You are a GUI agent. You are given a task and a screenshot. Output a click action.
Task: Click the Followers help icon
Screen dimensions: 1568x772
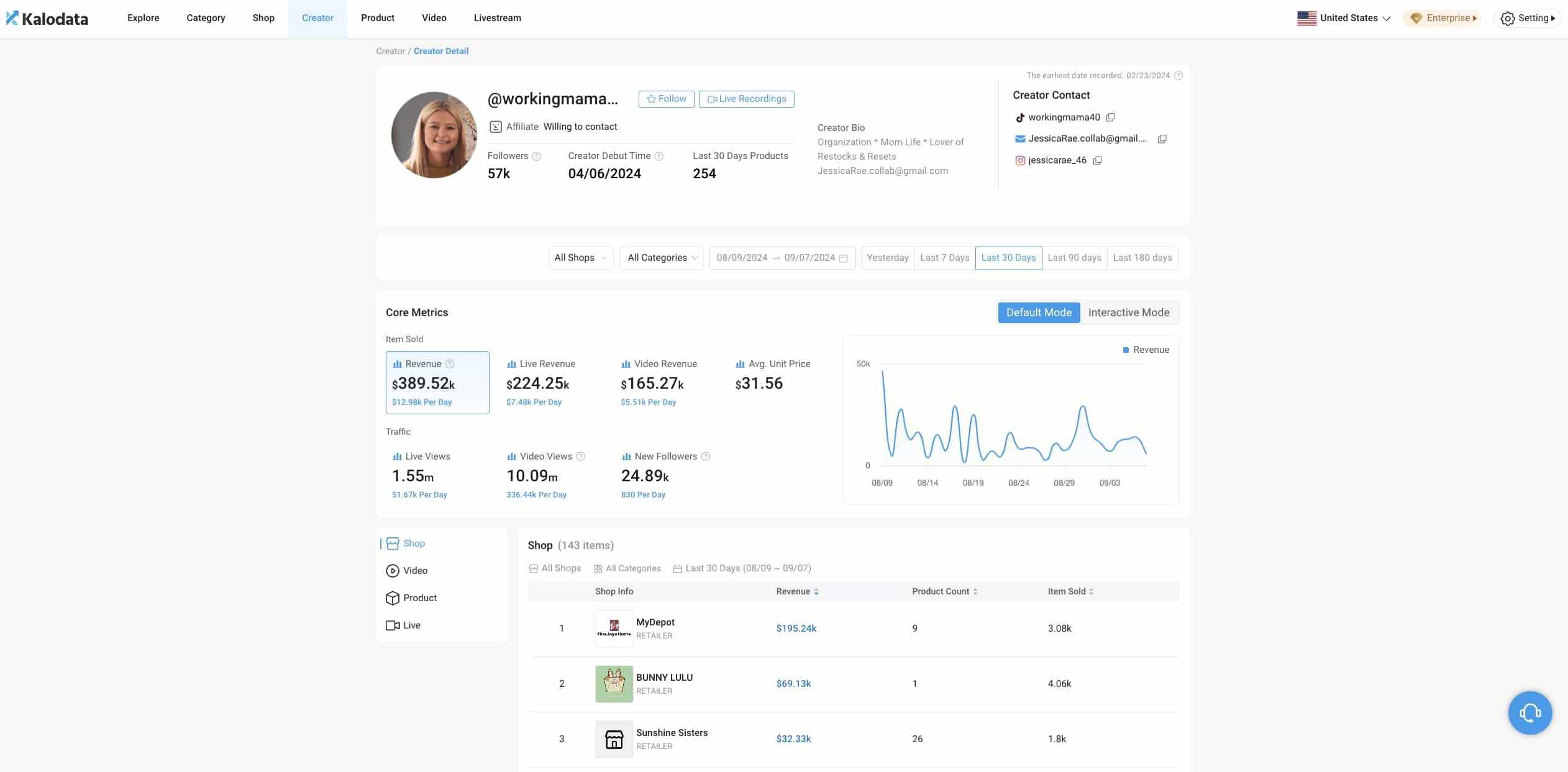tap(537, 157)
